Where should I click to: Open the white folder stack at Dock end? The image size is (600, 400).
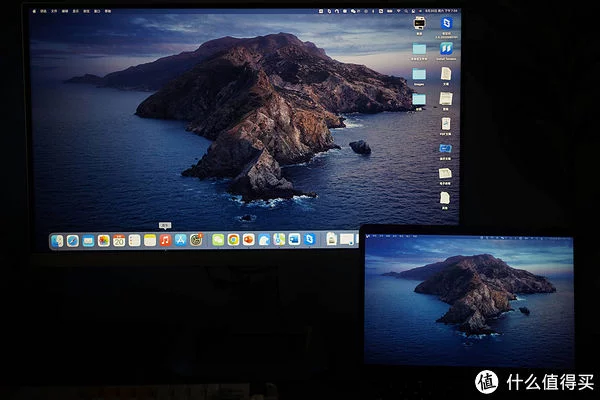[347, 239]
